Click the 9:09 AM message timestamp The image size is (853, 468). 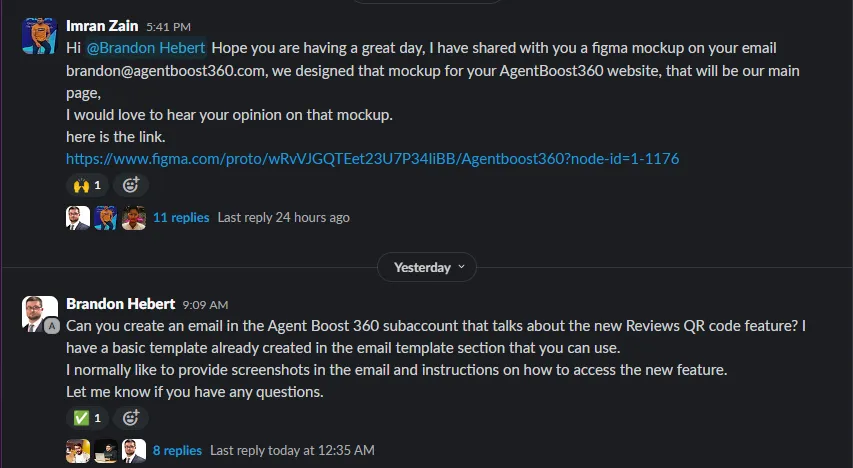[205, 304]
